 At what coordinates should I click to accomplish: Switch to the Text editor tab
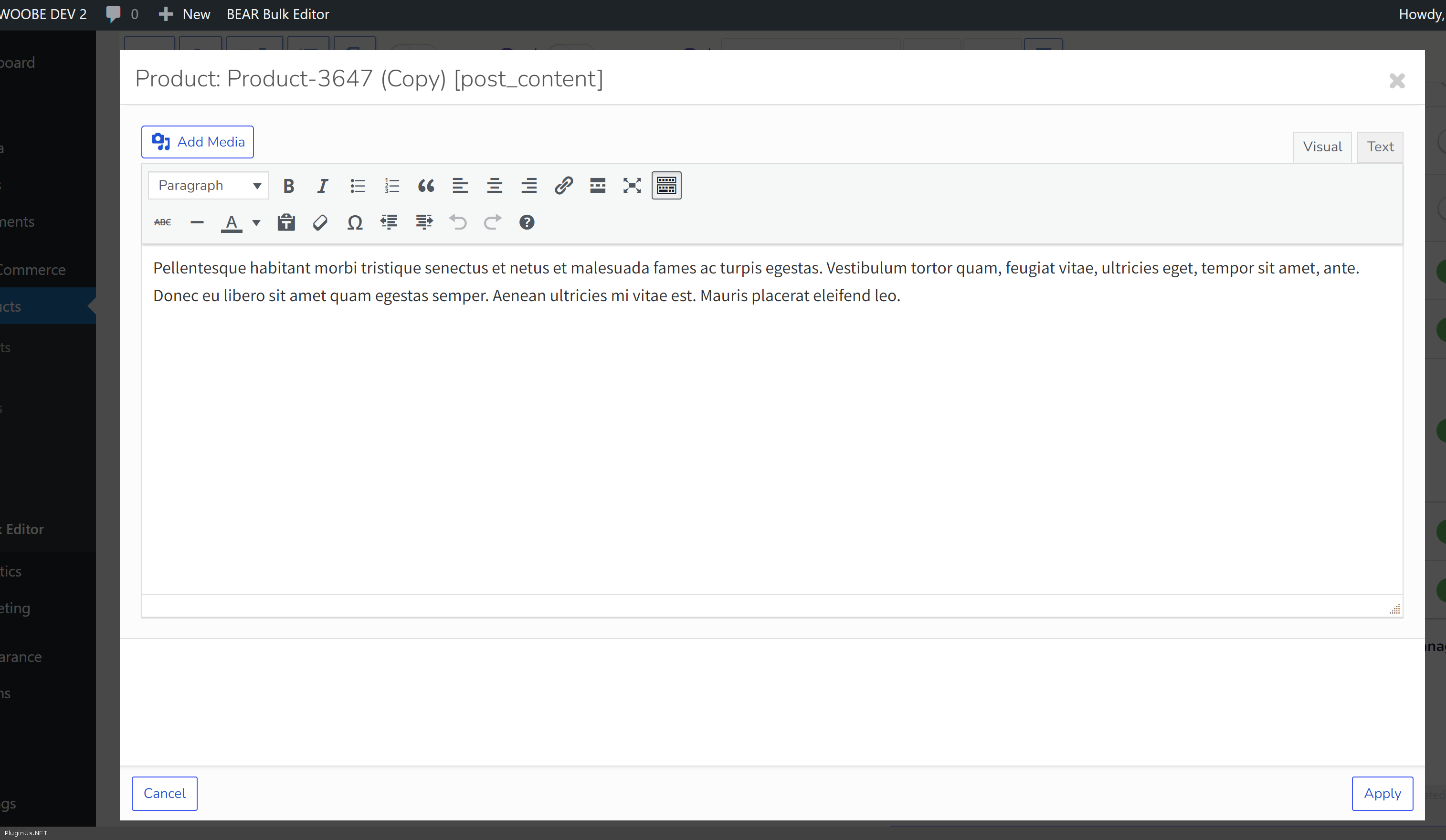1380,147
